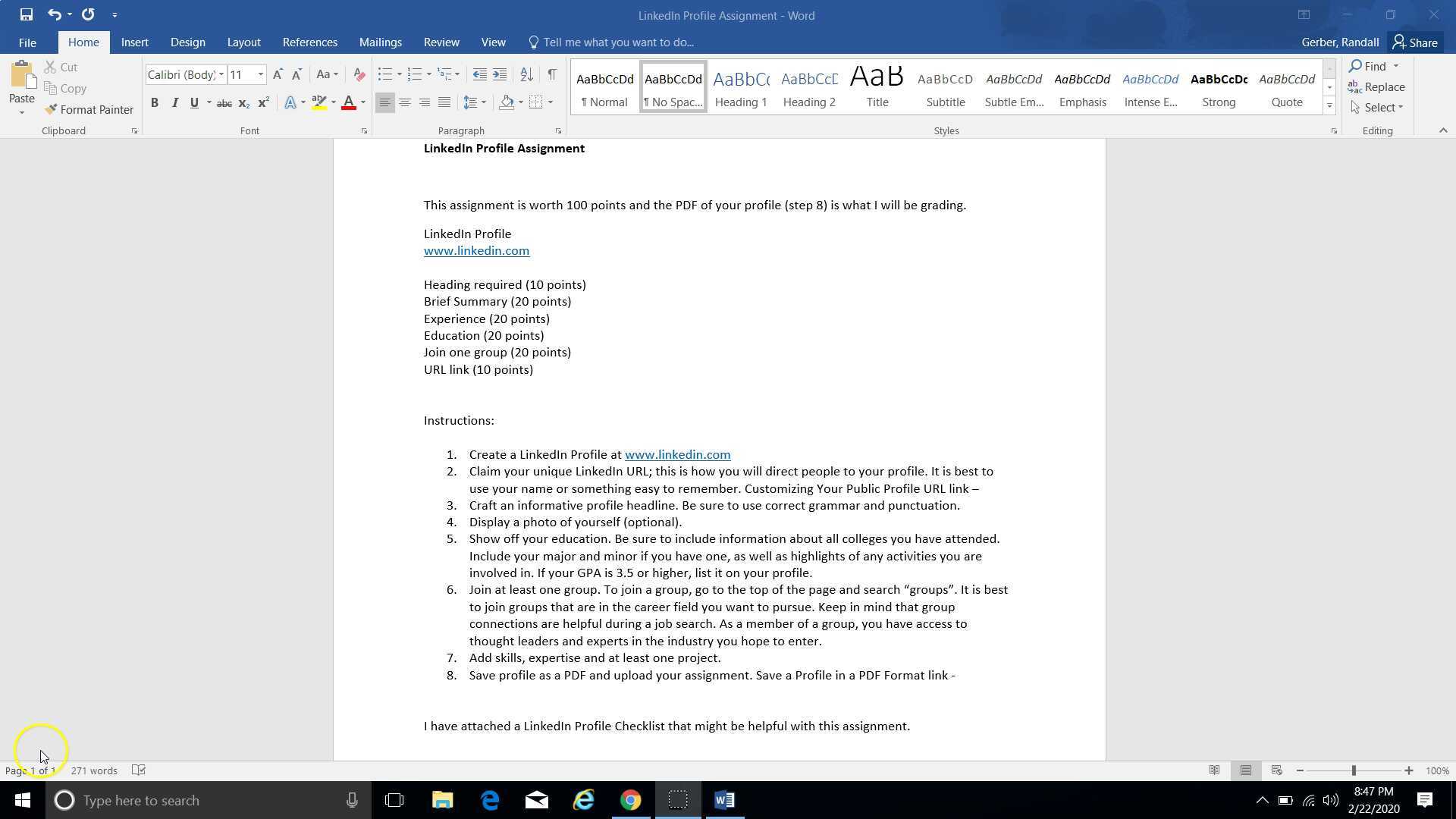
Task: Apply italic formatting
Action: 174,102
